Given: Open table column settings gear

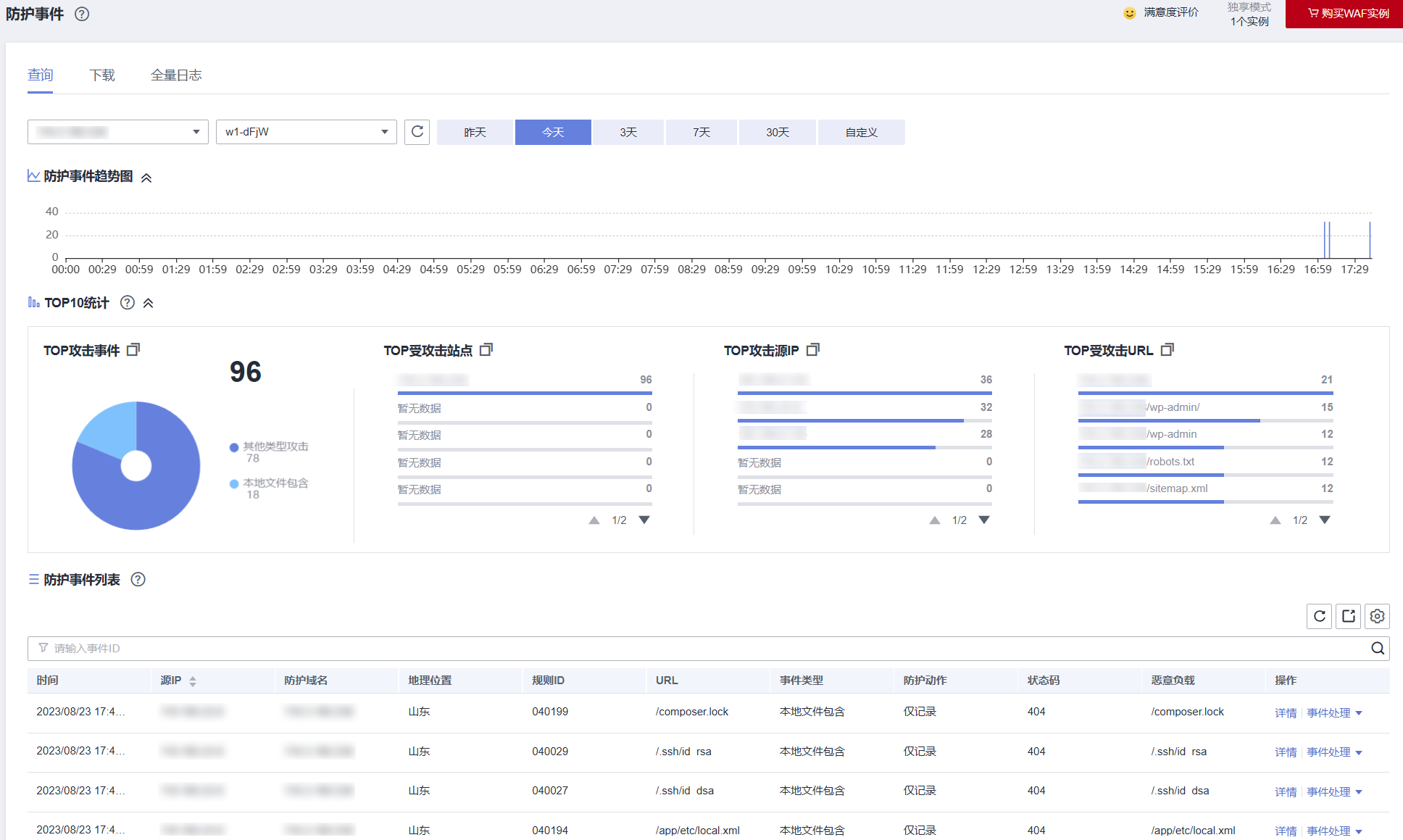Looking at the screenshot, I should click(x=1378, y=616).
